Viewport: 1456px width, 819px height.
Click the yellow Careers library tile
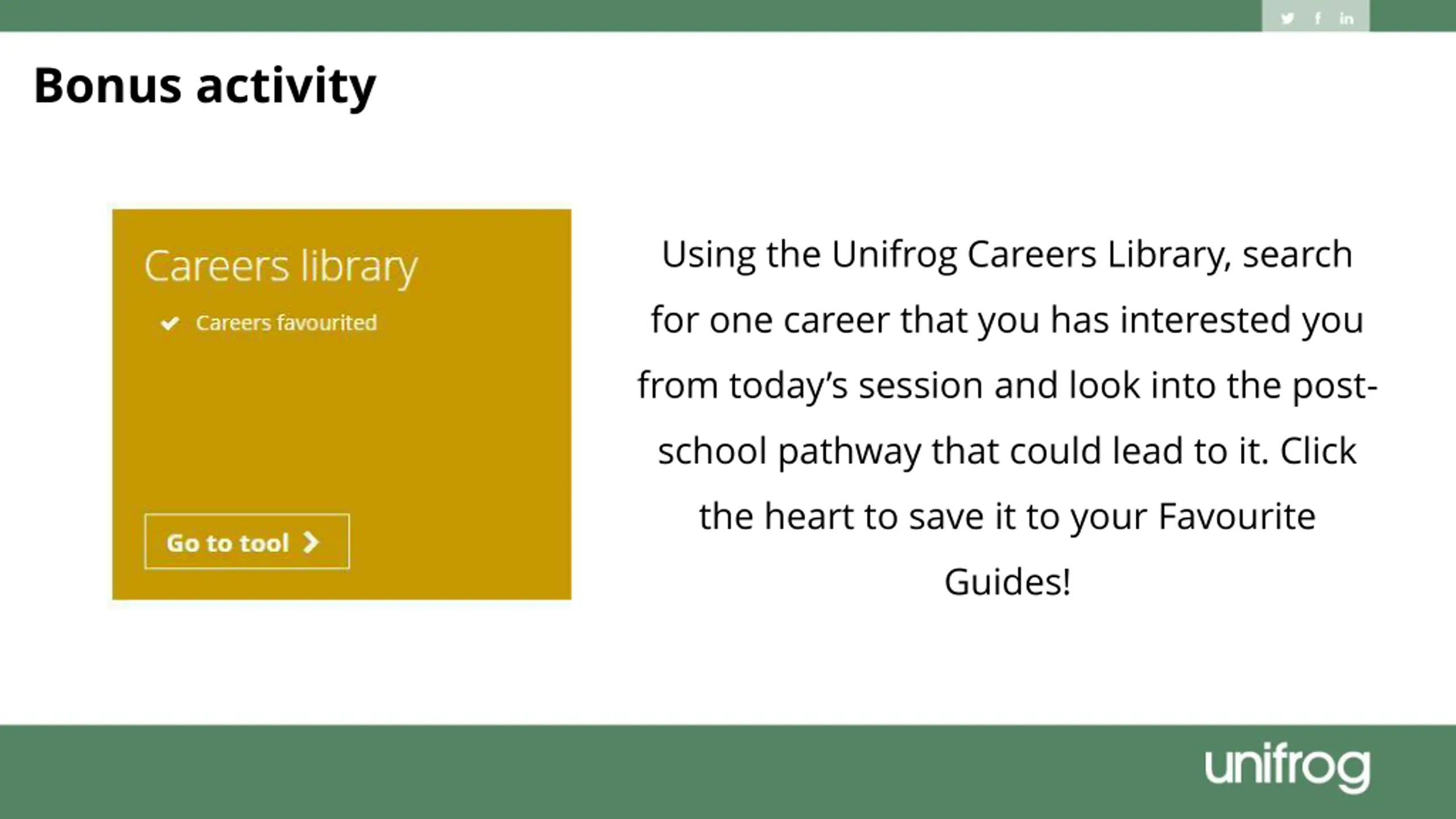(342, 404)
